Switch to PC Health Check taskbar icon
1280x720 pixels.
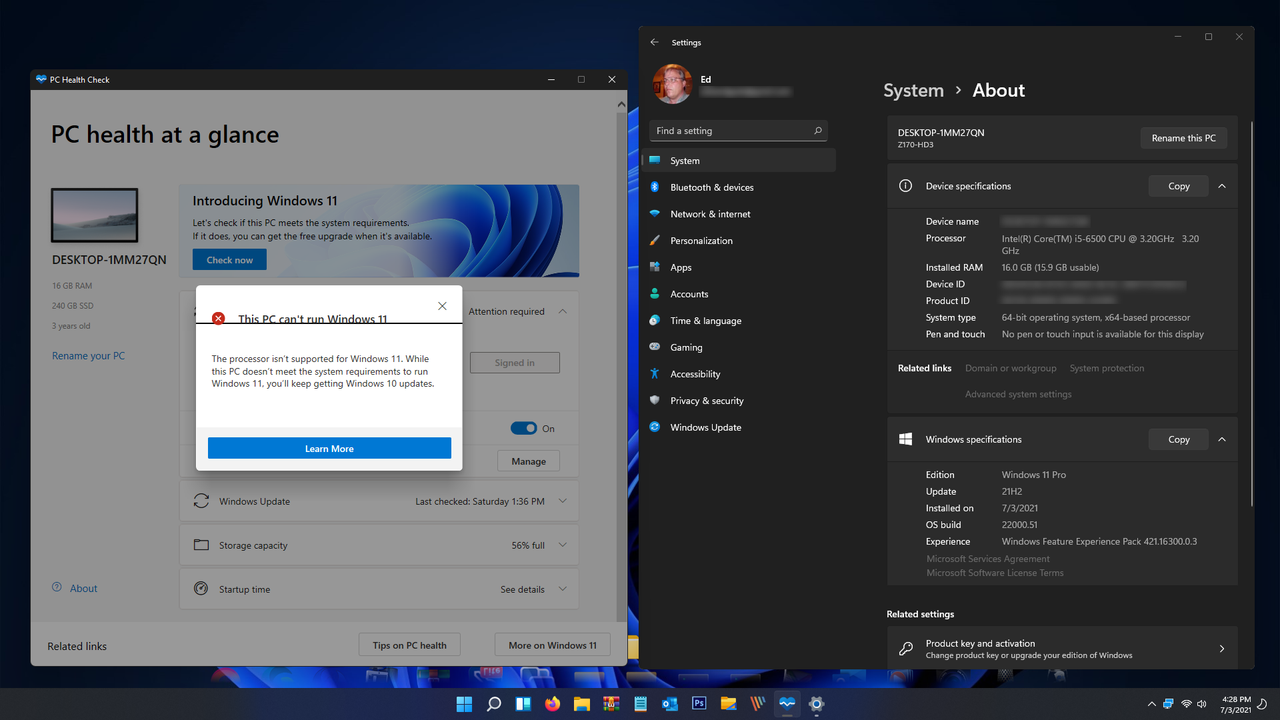787,704
